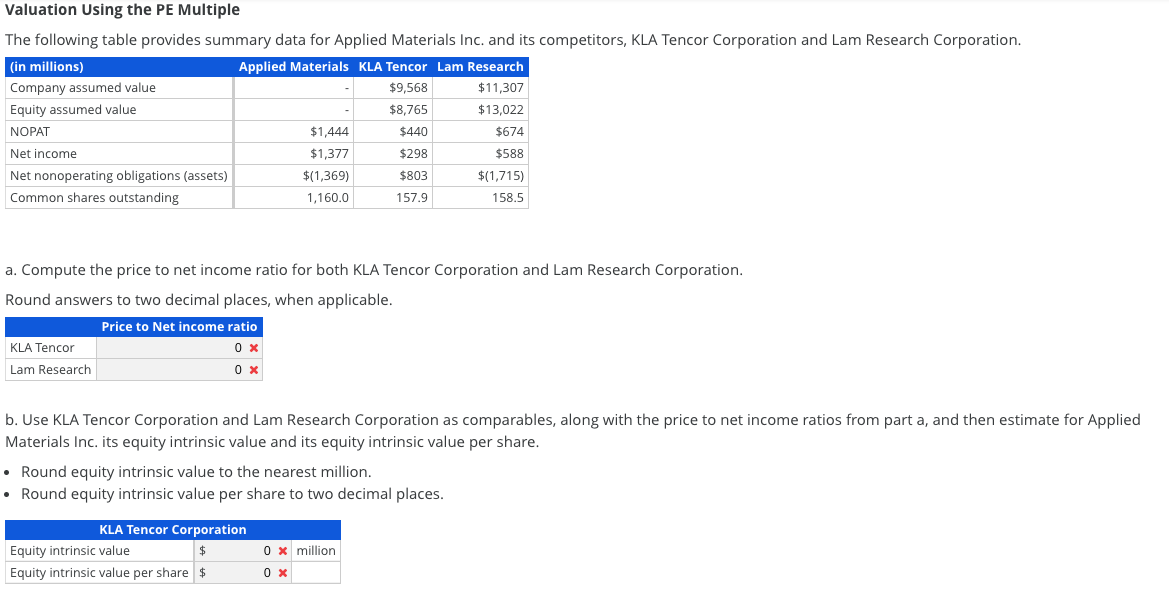The width and height of the screenshot is (1169, 592).
Task: Click the Price to Net income ratio header
Action: pos(178,326)
